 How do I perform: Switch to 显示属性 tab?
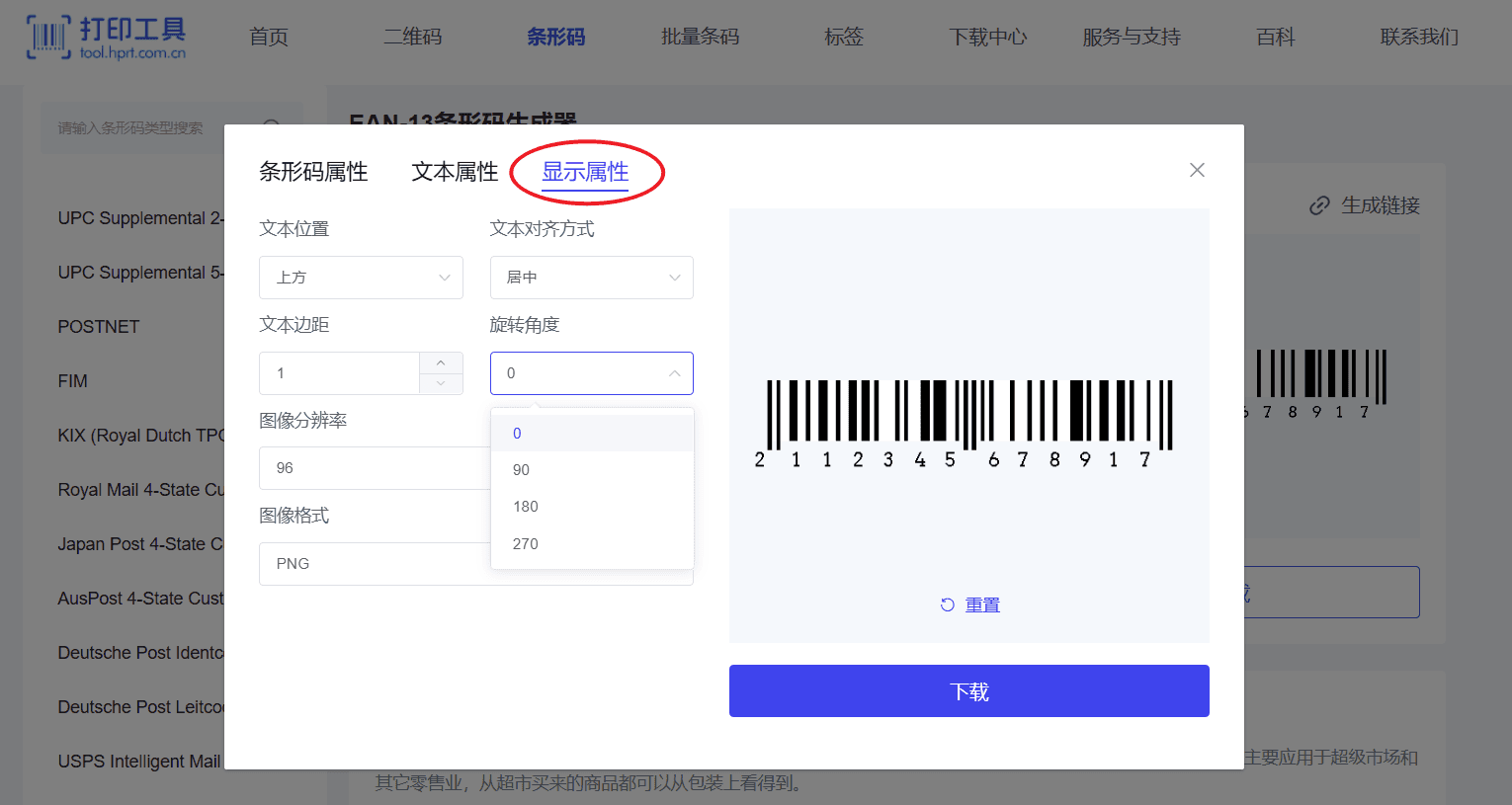point(585,172)
